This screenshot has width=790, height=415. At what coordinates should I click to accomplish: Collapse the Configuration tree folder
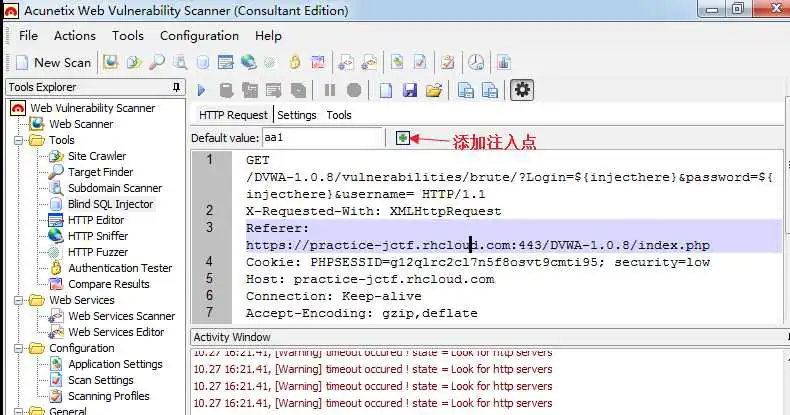coord(19,348)
